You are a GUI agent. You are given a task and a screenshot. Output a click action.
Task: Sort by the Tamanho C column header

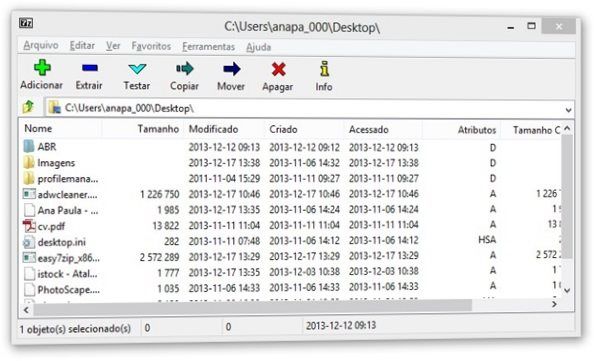(536, 130)
